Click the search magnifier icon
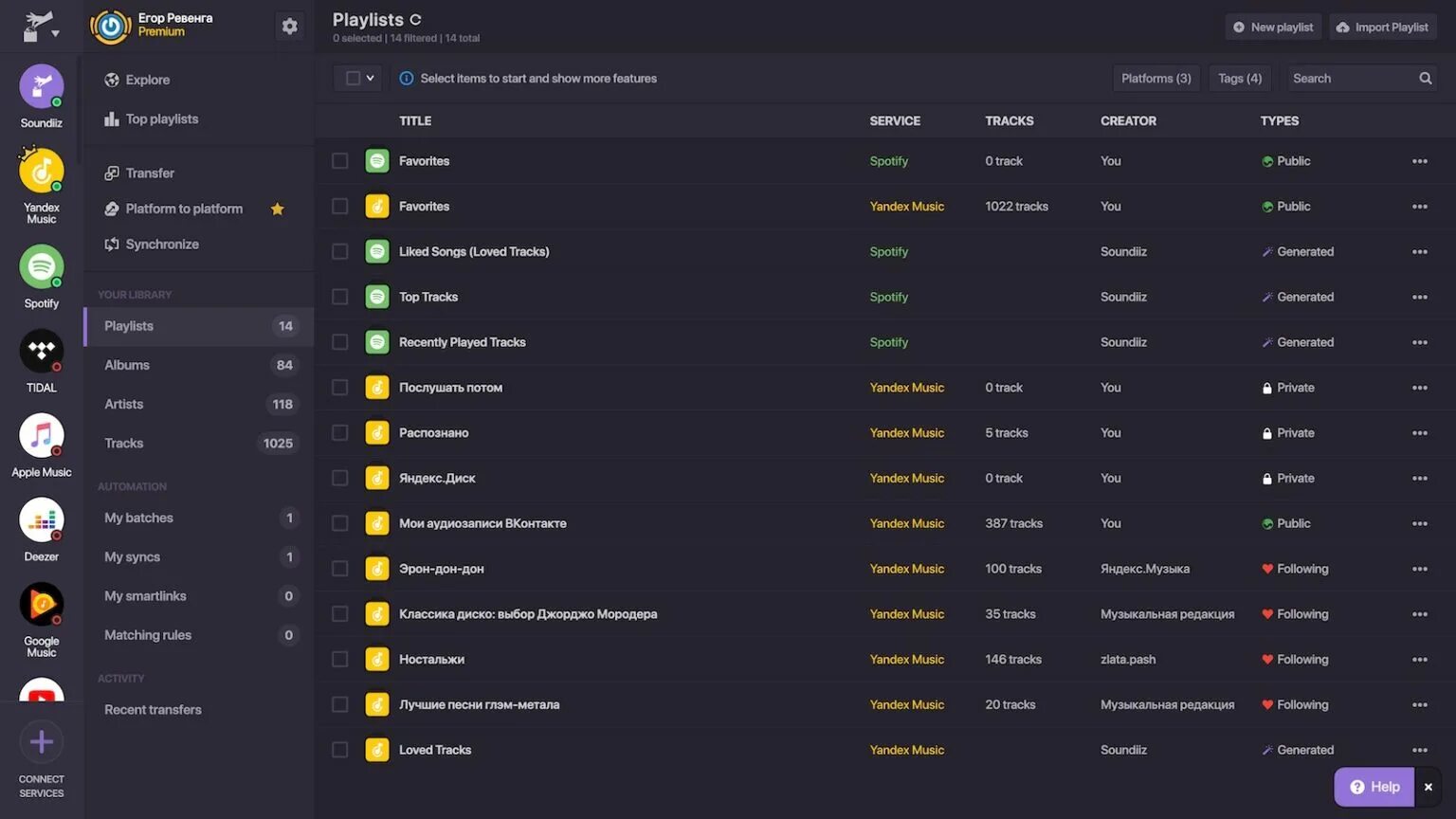The image size is (1456, 819). coord(1425,79)
